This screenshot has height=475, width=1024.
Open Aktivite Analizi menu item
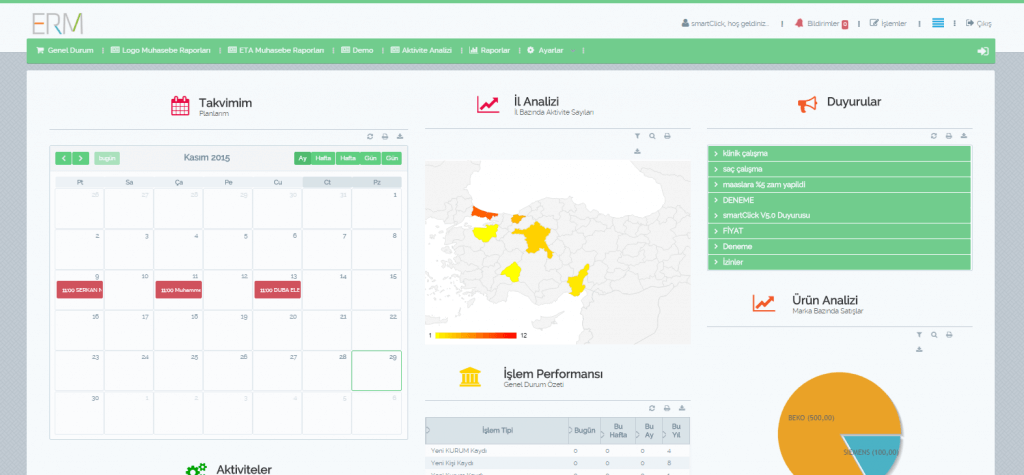coord(421,50)
